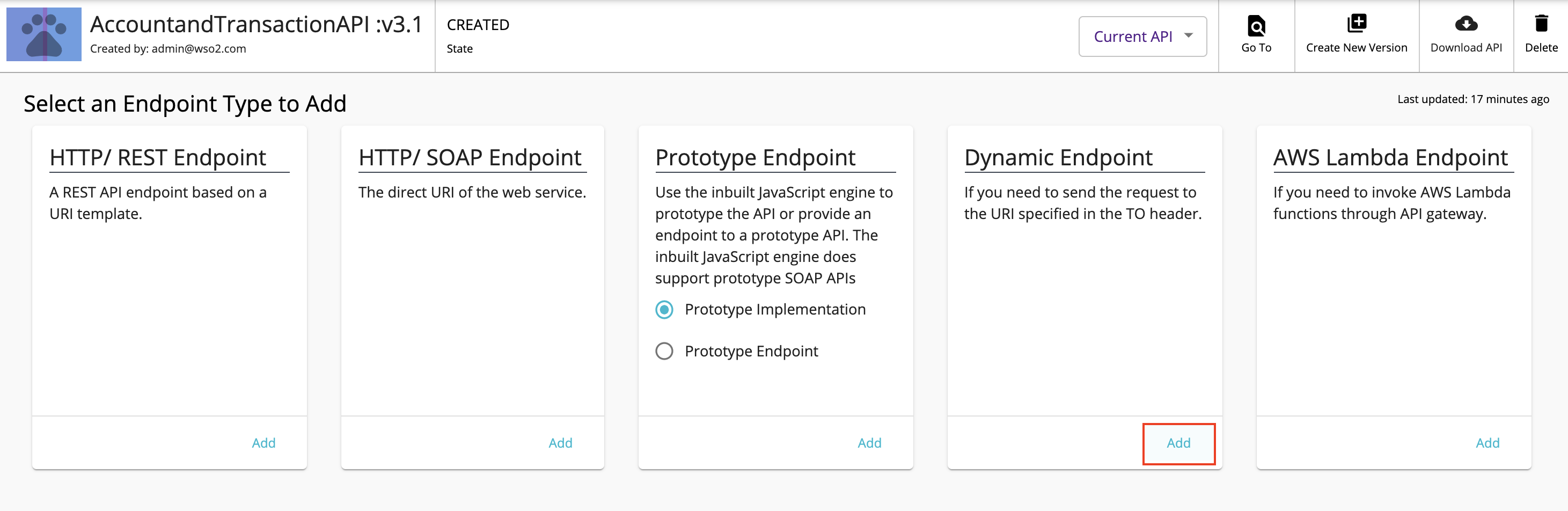Click the HTTP/ REST Endpoint card heading
This screenshot has height=511, width=1568.
tap(158, 158)
